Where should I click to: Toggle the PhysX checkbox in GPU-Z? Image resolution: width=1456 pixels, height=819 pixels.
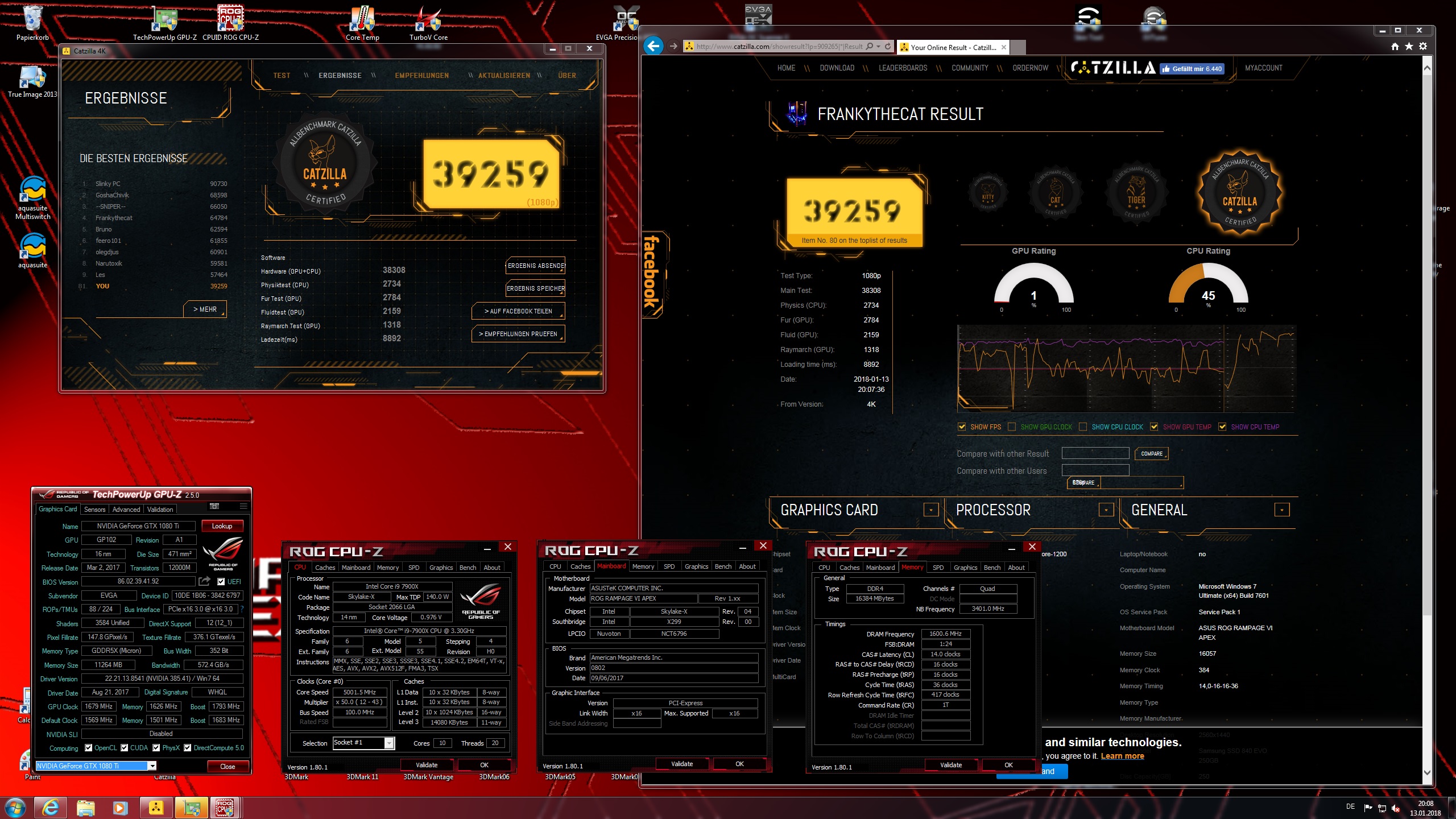(x=156, y=748)
